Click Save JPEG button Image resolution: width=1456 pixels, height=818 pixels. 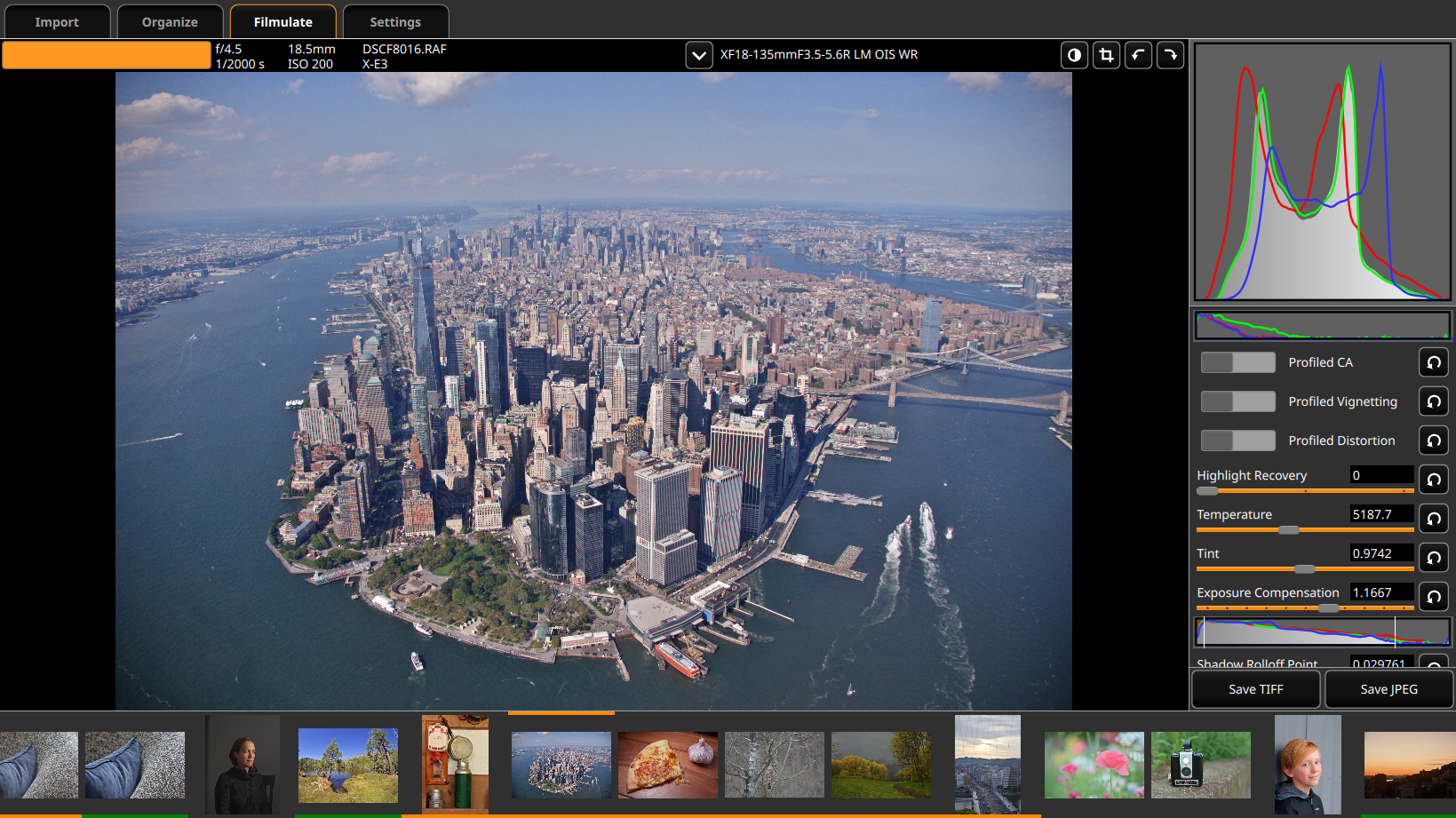tap(1388, 689)
